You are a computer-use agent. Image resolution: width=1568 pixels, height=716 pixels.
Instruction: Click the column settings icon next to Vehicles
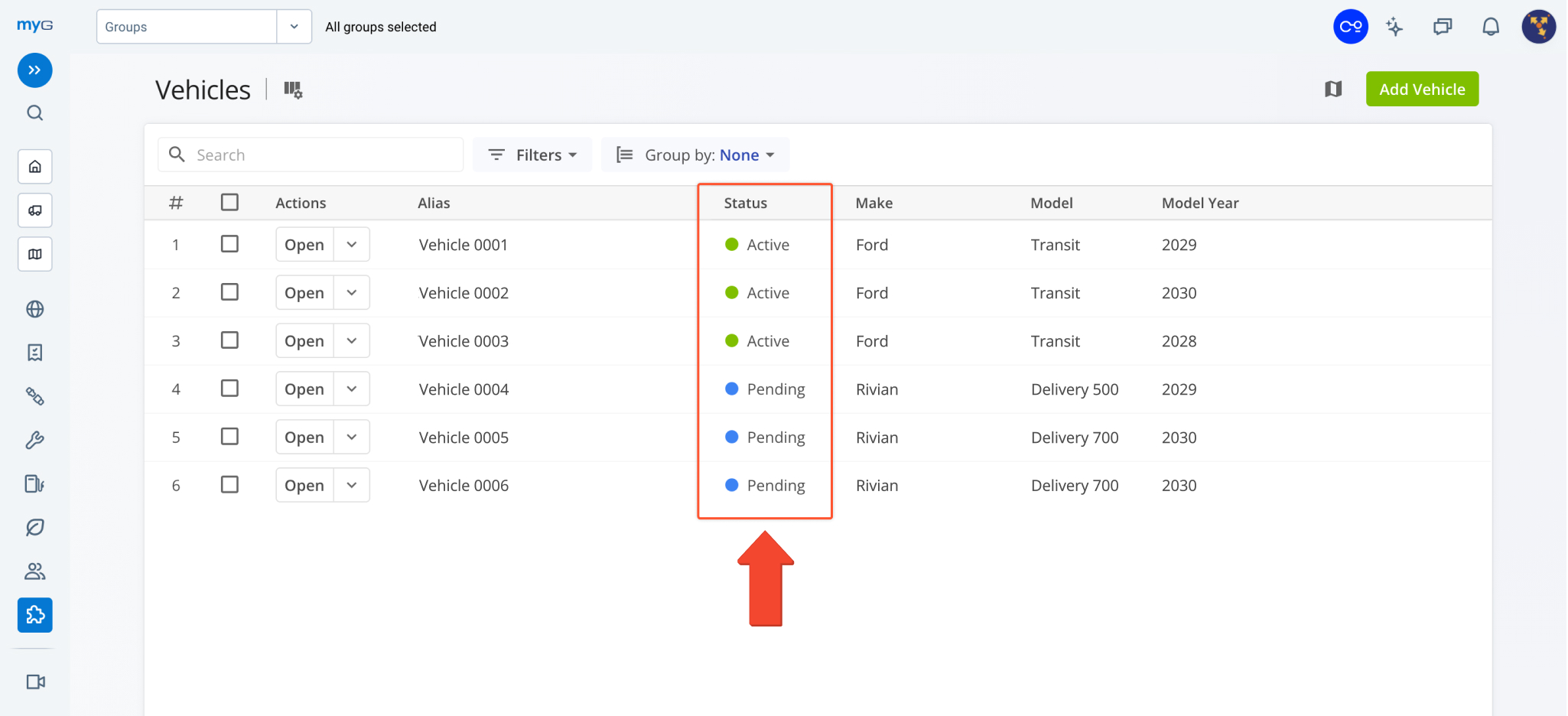pyautogui.click(x=293, y=90)
